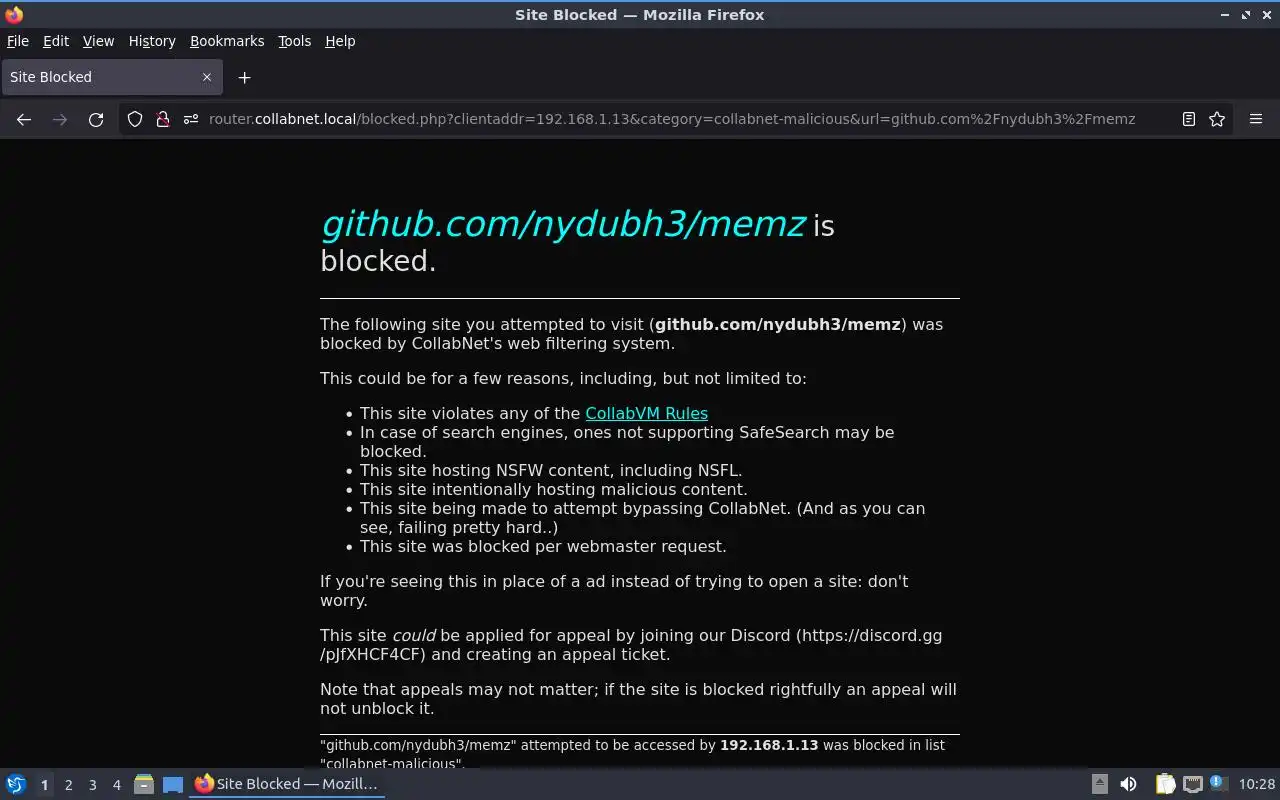
Task: Click 'Note that appeals may not matter' paragraph
Action: click(638, 699)
